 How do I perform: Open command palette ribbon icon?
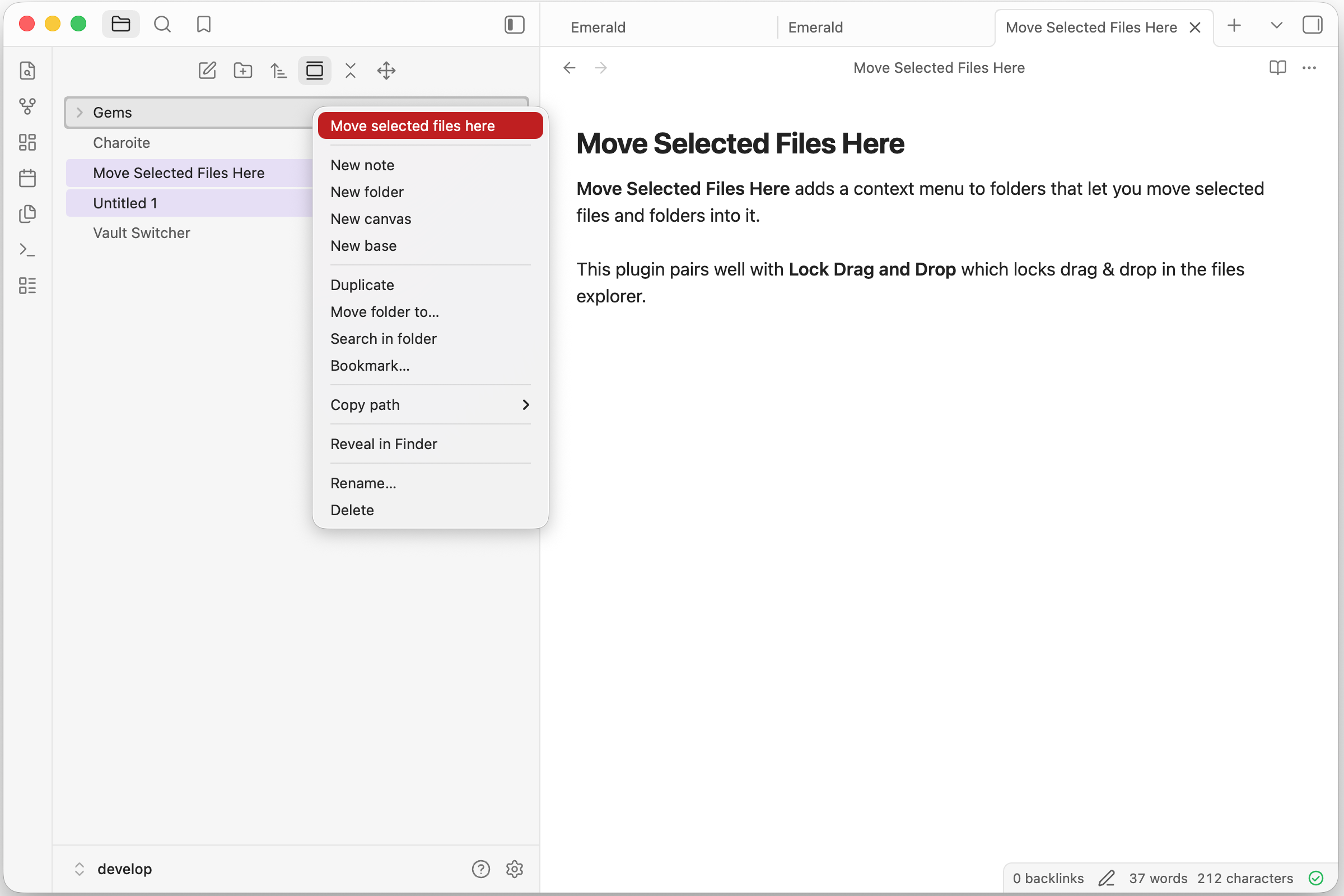click(27, 250)
